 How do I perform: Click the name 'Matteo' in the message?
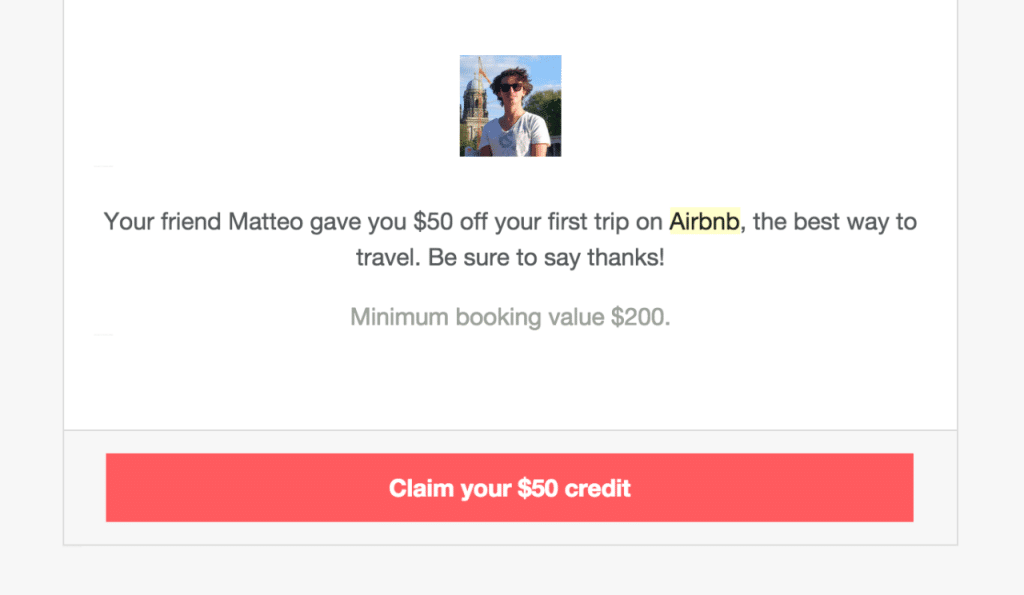coord(265,221)
